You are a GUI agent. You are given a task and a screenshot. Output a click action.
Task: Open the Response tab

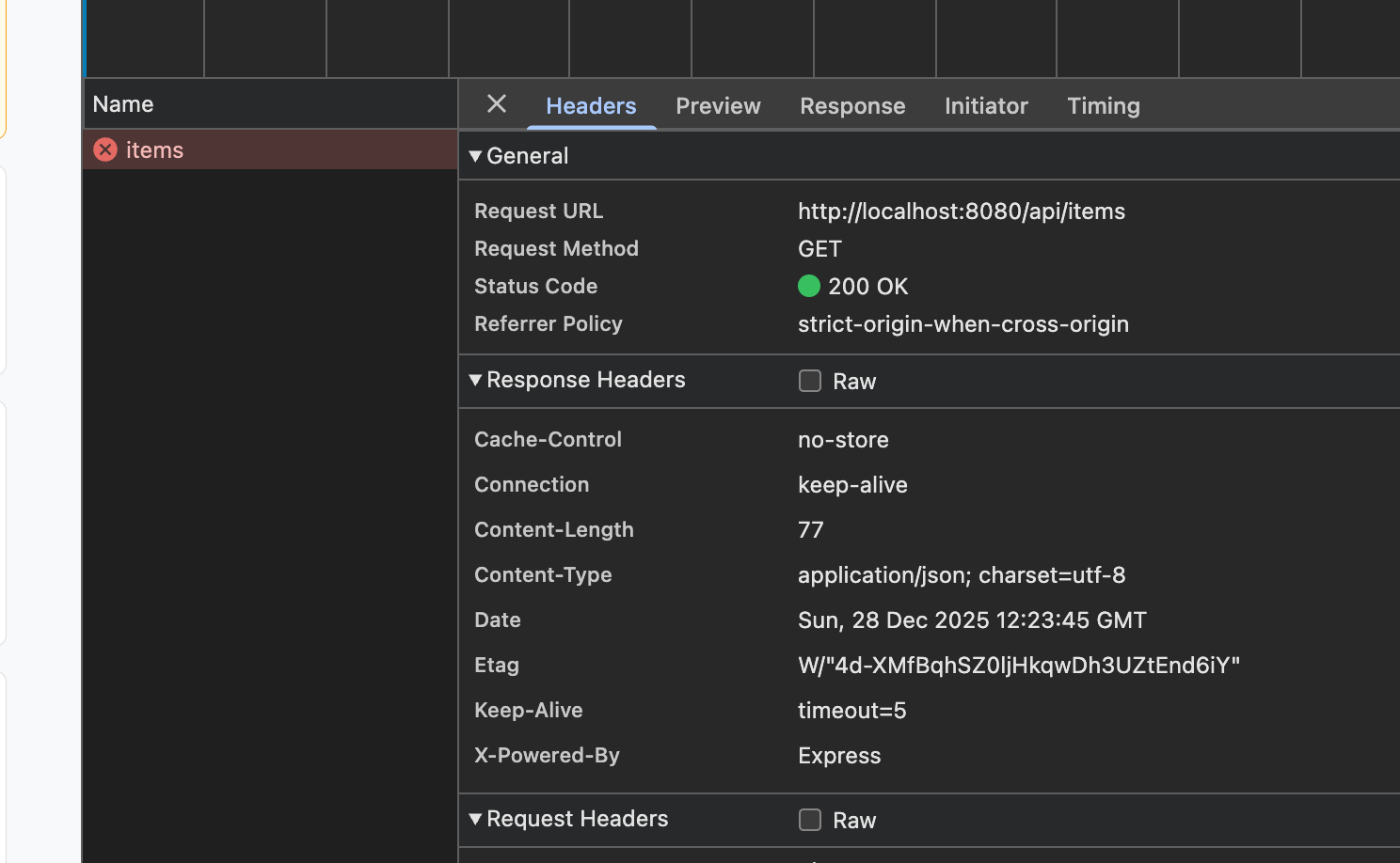(x=852, y=106)
